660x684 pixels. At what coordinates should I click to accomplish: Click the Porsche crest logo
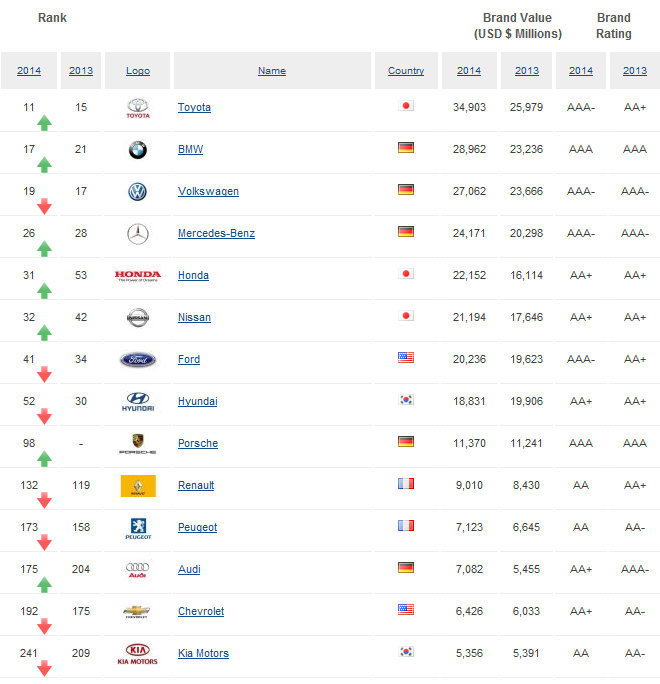click(138, 444)
